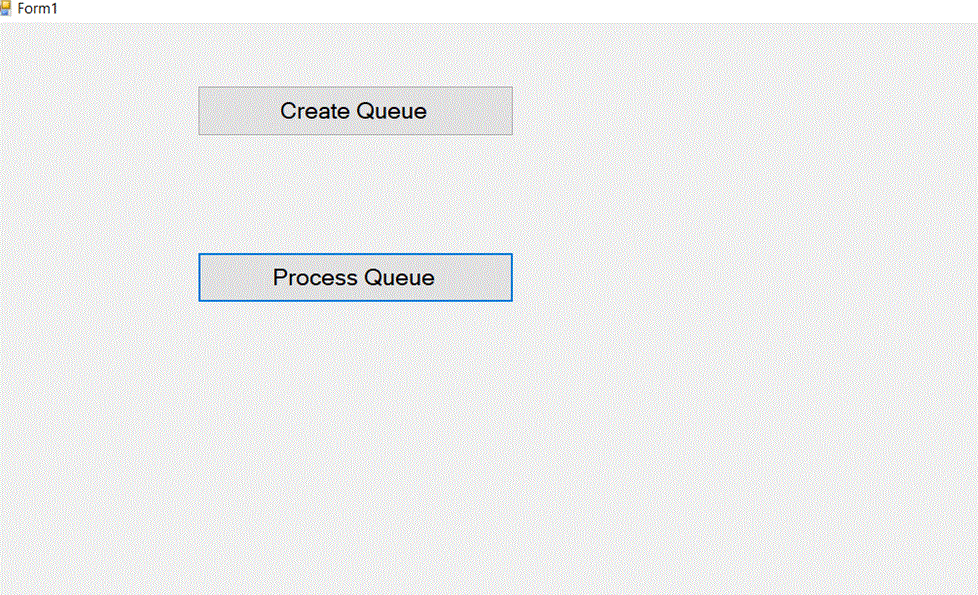Hit the blue-outlined Process Queue button
Screen dimensions: 978x595
point(355,277)
